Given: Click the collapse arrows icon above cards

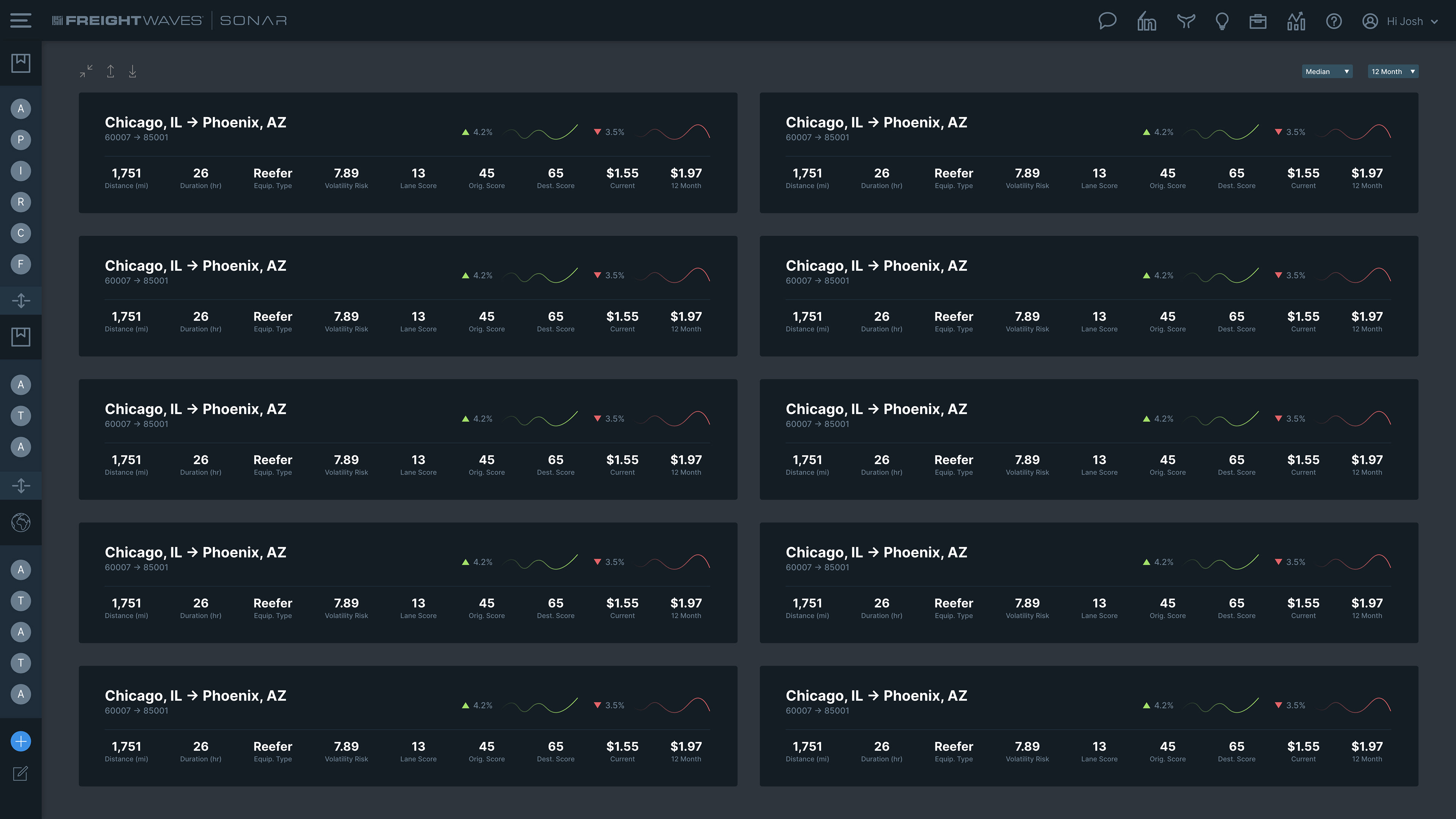Looking at the screenshot, I should [x=86, y=71].
